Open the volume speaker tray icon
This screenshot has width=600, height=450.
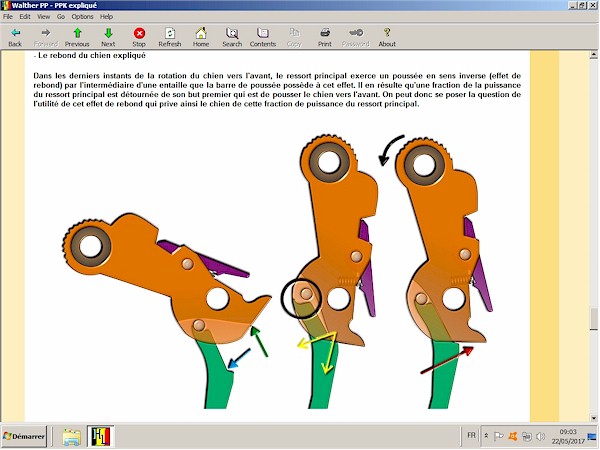pos(540,436)
